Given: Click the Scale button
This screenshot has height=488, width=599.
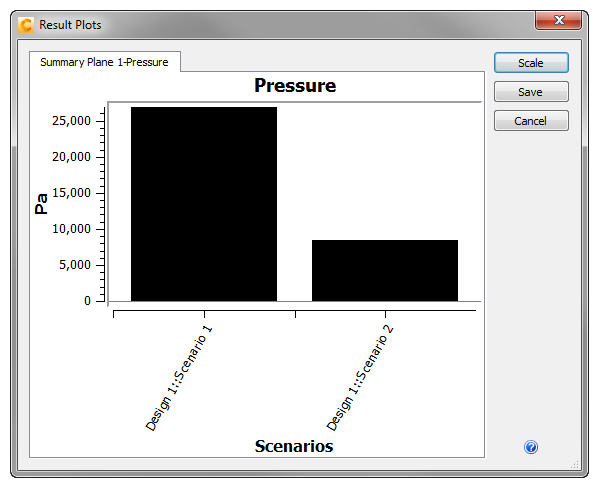Looking at the screenshot, I should pos(531,63).
